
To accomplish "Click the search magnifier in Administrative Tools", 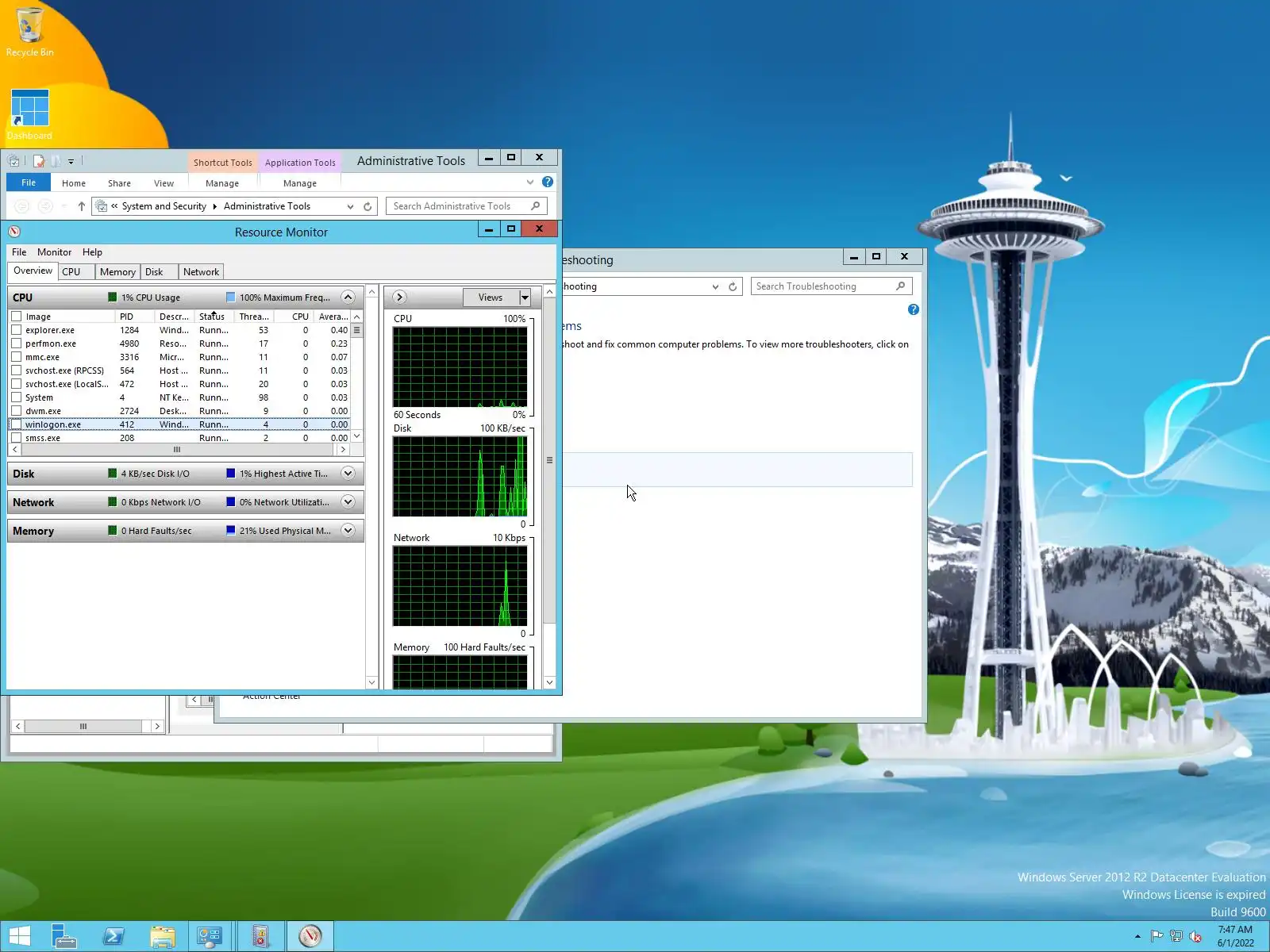I will (x=536, y=206).
